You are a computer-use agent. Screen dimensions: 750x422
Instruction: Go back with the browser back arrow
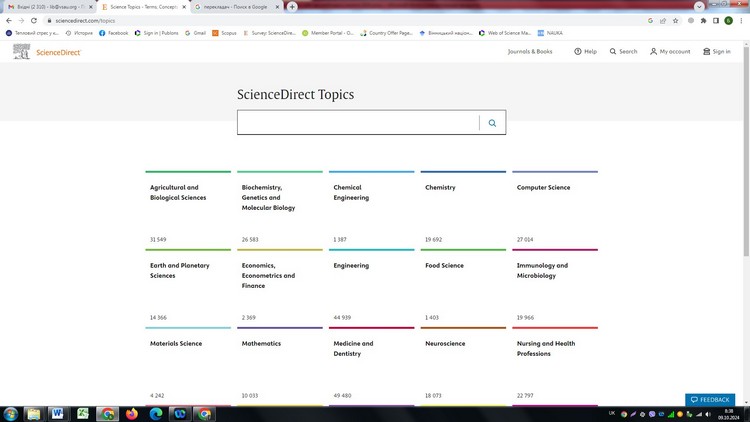(x=9, y=21)
